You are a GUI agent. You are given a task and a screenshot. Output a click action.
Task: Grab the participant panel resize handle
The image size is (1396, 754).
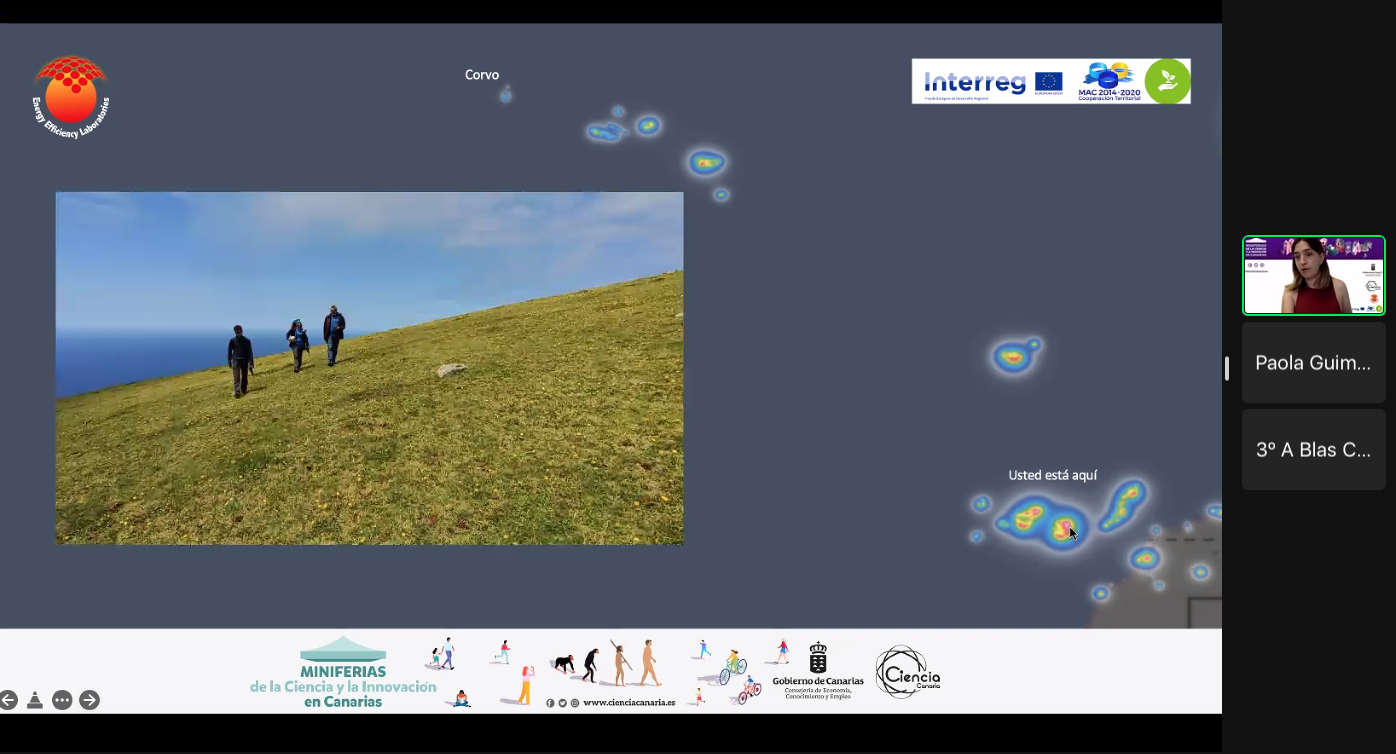pos(1227,368)
